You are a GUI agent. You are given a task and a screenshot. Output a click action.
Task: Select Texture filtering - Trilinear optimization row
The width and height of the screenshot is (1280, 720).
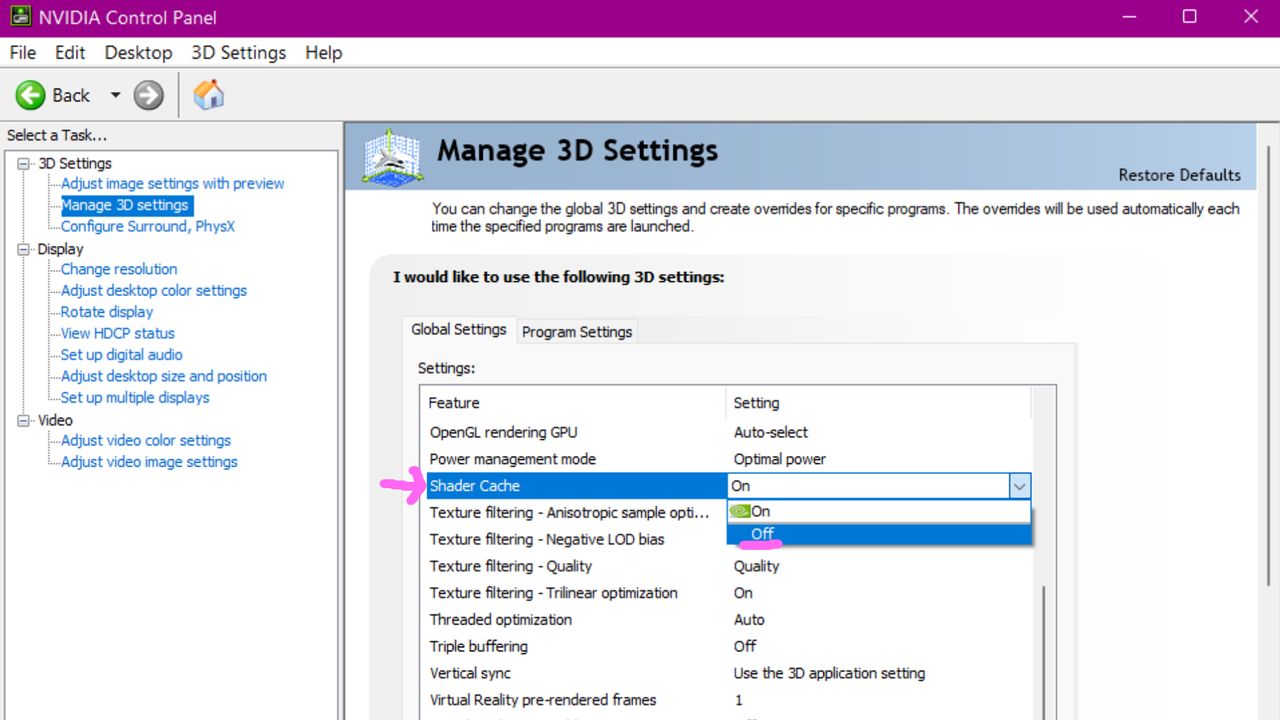(728, 593)
